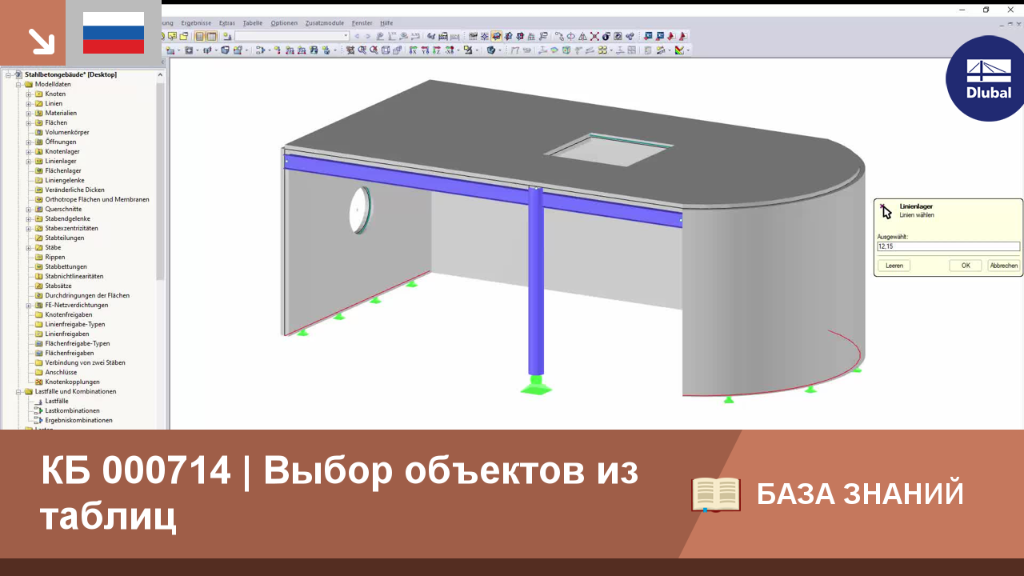The width and height of the screenshot is (1024, 576).
Task: Cancel the dialog with the Abbrechen button
Action: 1003,266
